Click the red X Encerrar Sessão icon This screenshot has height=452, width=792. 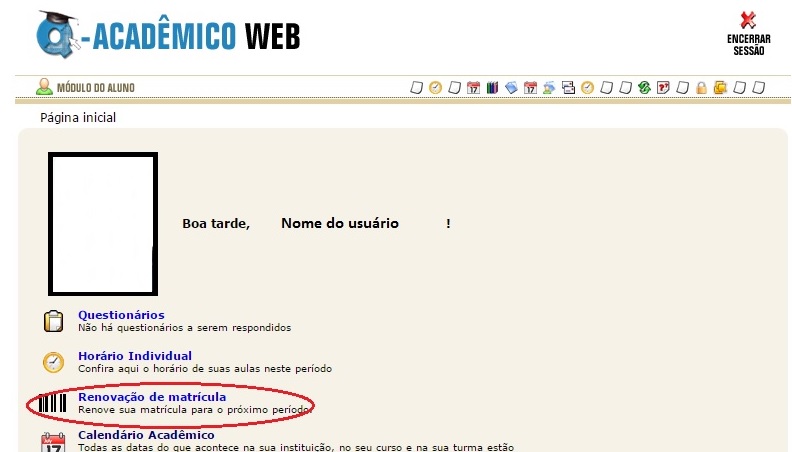(x=747, y=20)
